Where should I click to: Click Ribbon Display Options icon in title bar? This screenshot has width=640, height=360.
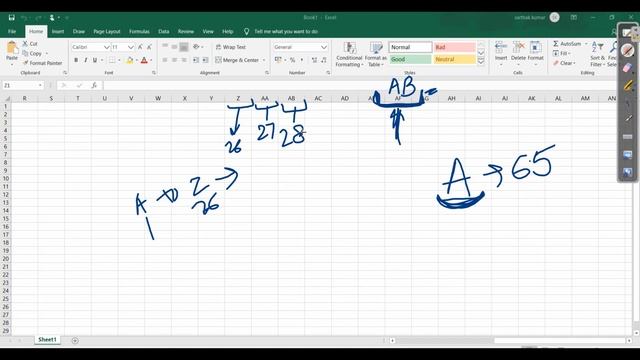[x=573, y=18]
